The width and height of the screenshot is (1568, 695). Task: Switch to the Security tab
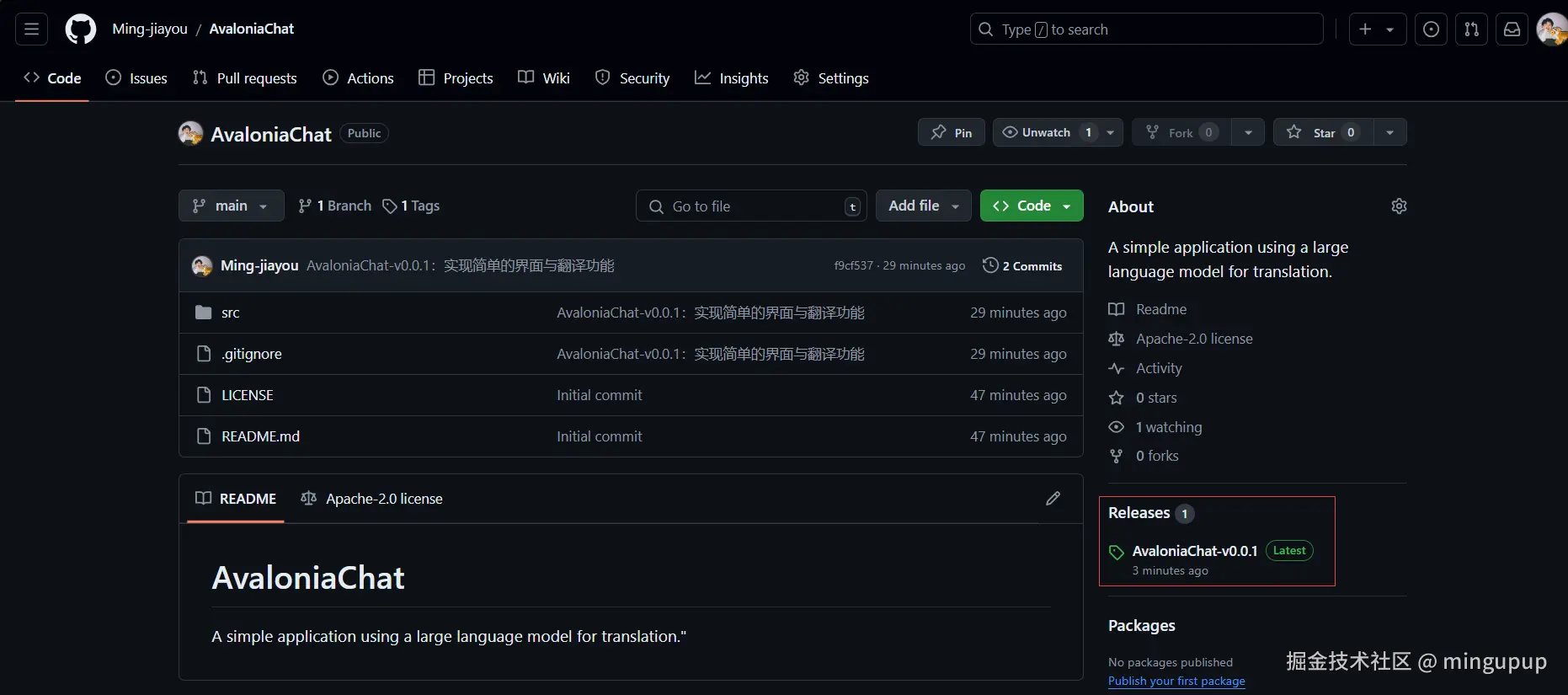(632, 78)
